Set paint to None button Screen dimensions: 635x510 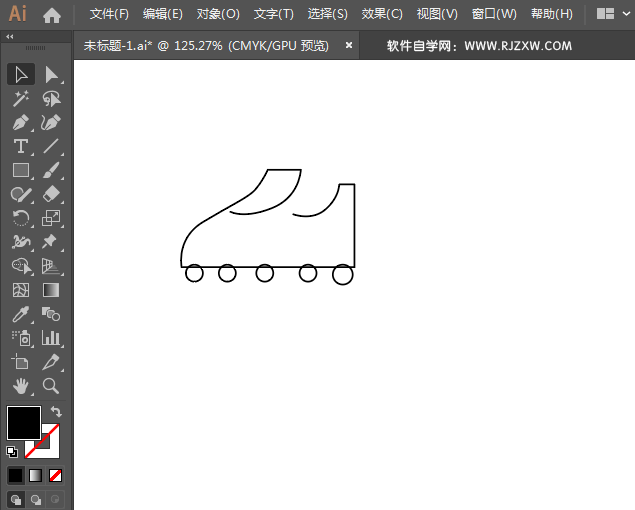click(55, 475)
